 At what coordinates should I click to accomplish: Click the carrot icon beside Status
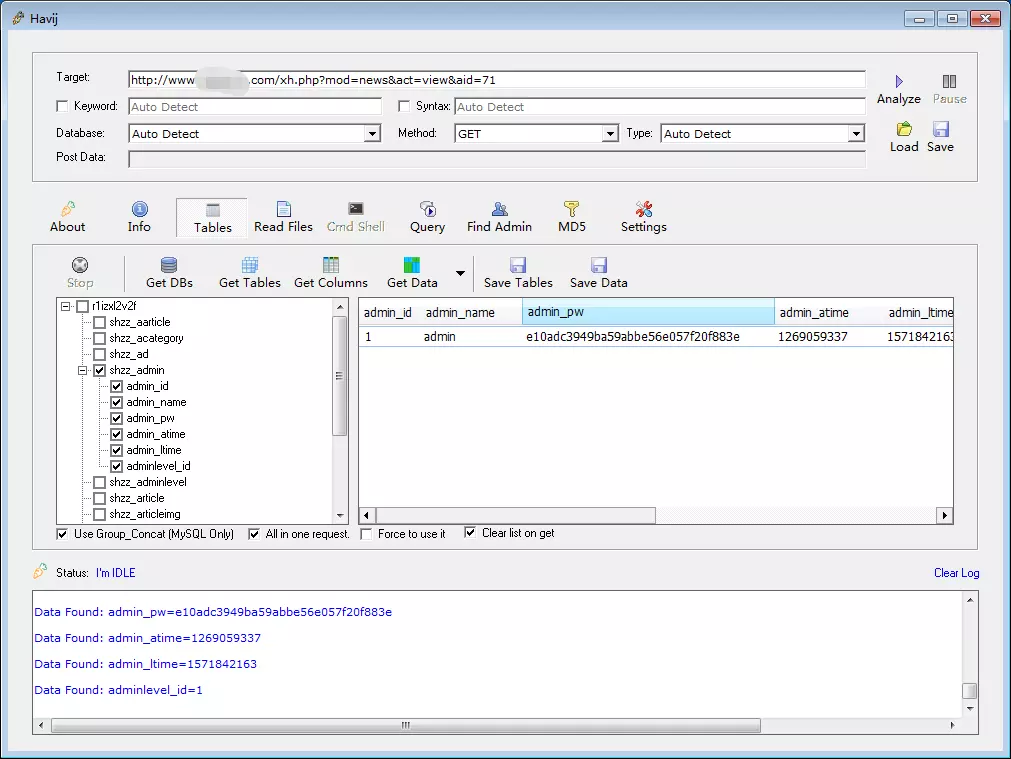point(40,571)
